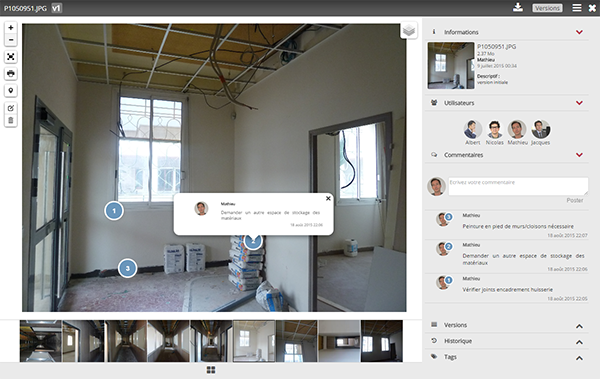This screenshot has width=600, height=379.
Task: Download the file P1050951.JPG
Action: (x=518, y=7)
